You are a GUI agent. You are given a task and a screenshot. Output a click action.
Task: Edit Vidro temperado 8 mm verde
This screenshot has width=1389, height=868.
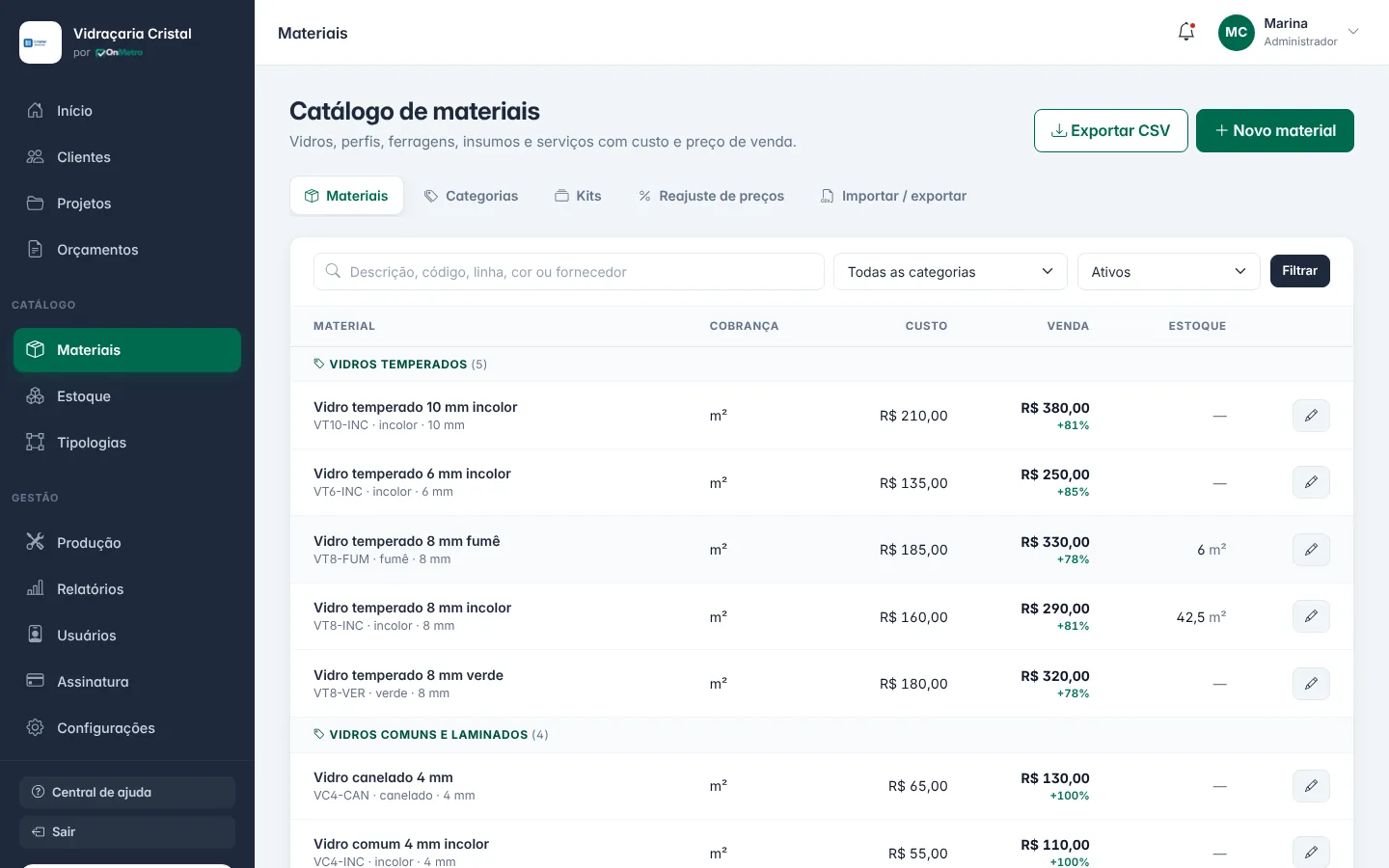pyautogui.click(x=1311, y=684)
